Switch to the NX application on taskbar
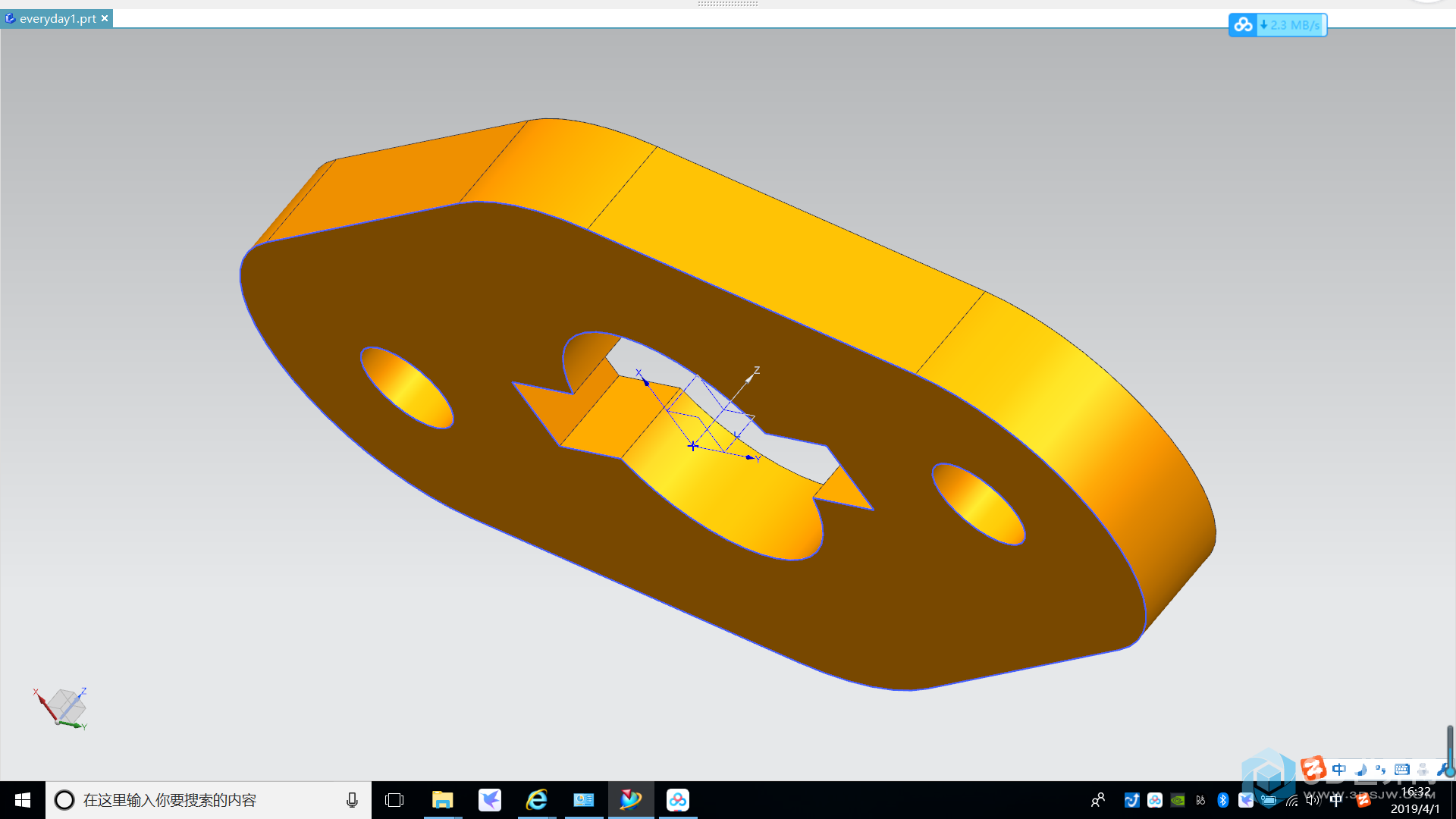The image size is (1456, 819). (631, 800)
